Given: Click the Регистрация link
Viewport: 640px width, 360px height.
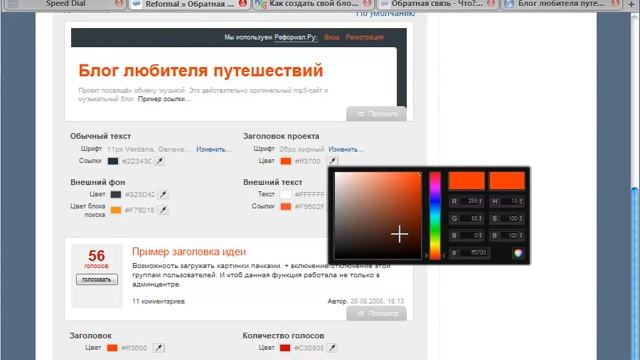Looking at the screenshot, I should [x=364, y=37].
